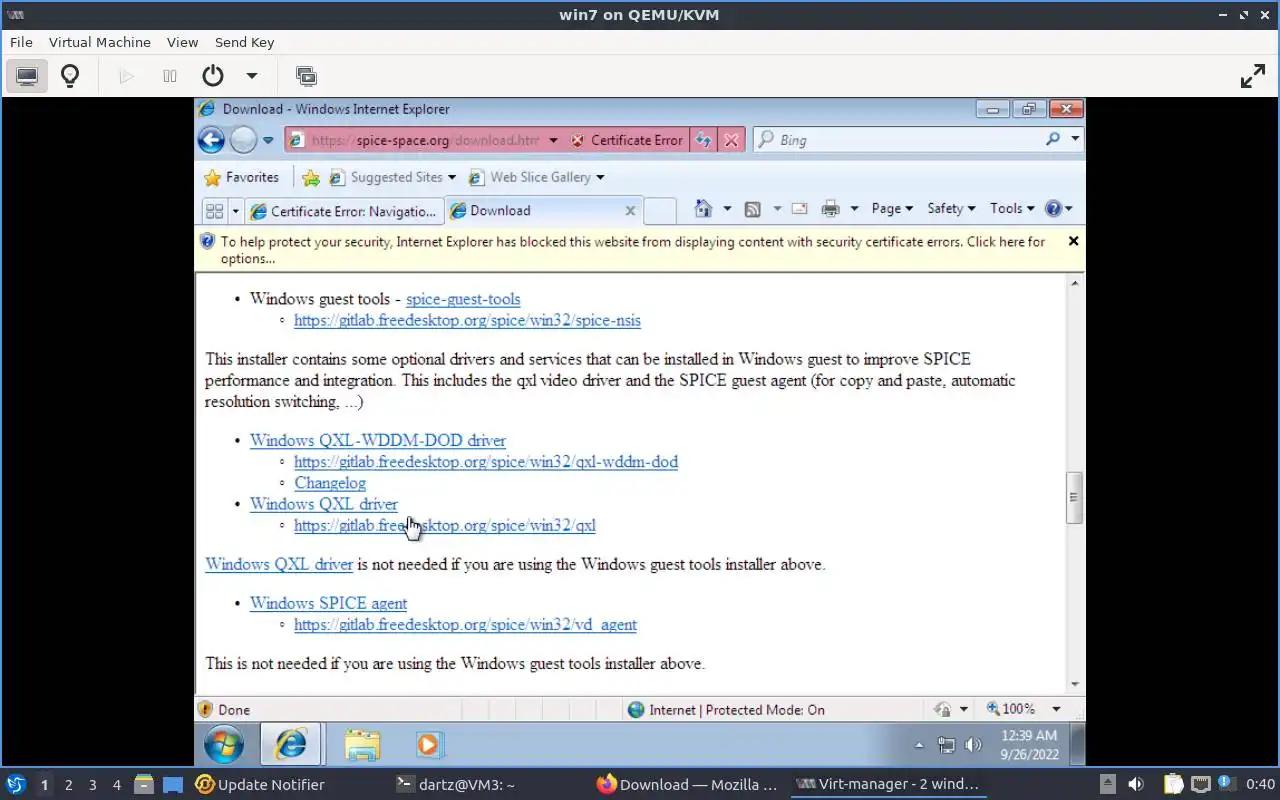Screen dimensions: 1280x800
Task: Switch virt-manager viewer to fullscreen
Action: (1253, 76)
